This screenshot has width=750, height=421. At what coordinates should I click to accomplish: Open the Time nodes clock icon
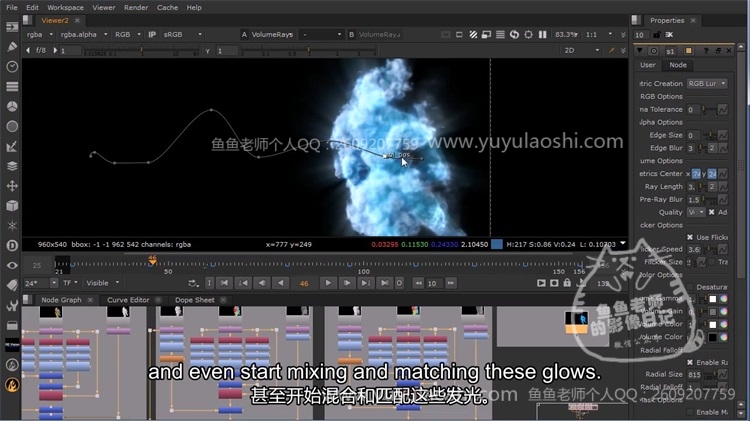click(x=12, y=66)
